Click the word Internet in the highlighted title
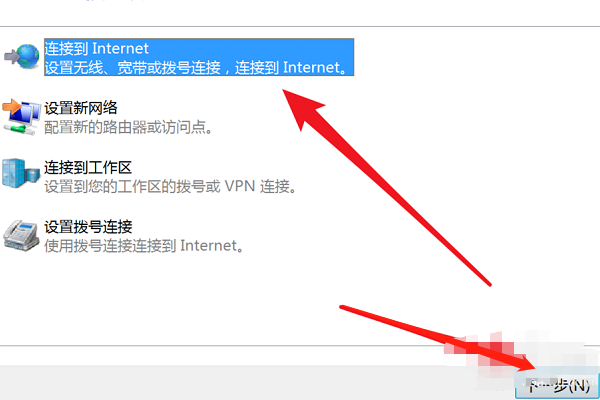Image resolution: width=600 pixels, height=400 pixels. click(x=120, y=49)
